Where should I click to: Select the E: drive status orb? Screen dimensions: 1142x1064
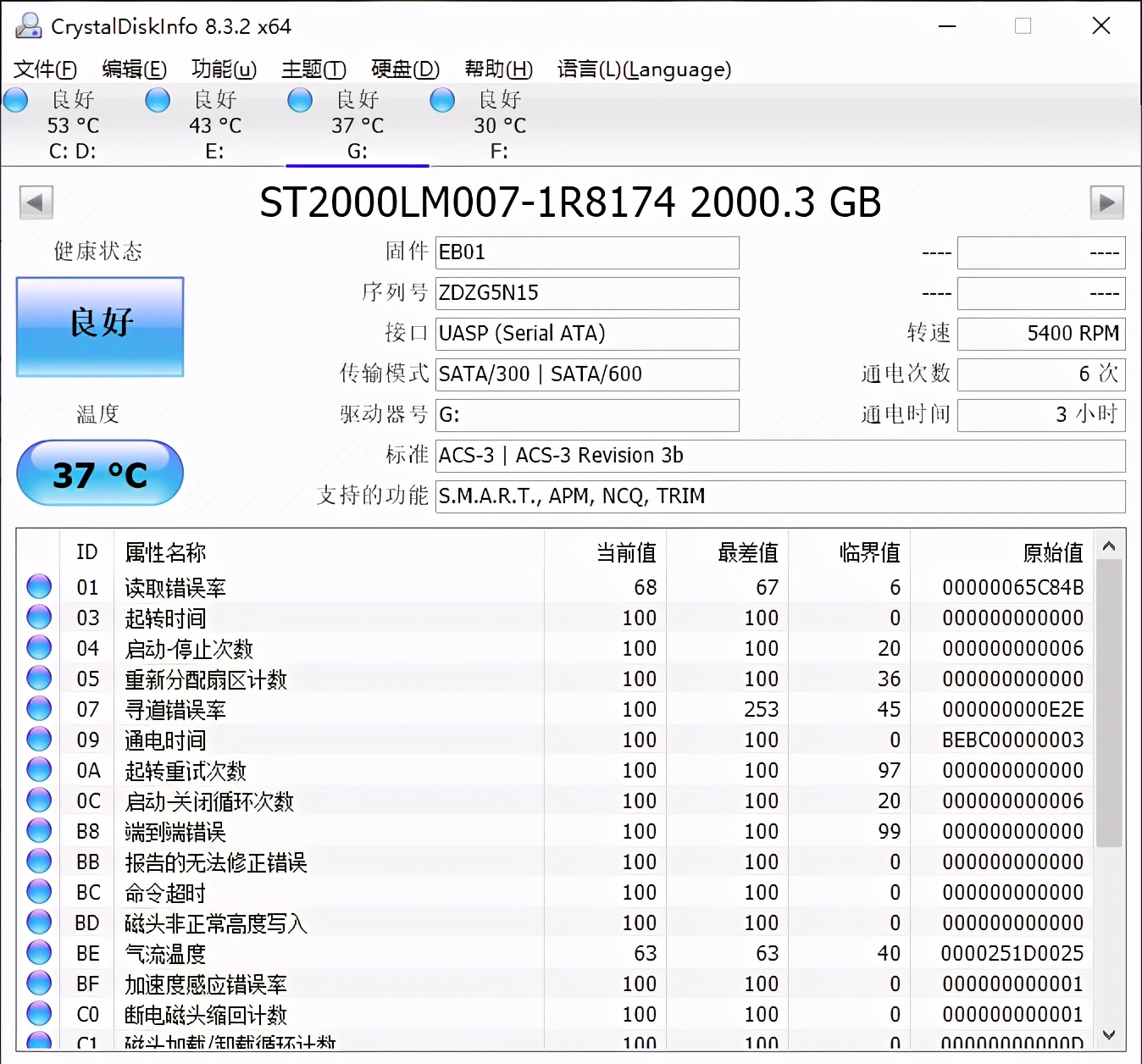tap(158, 101)
